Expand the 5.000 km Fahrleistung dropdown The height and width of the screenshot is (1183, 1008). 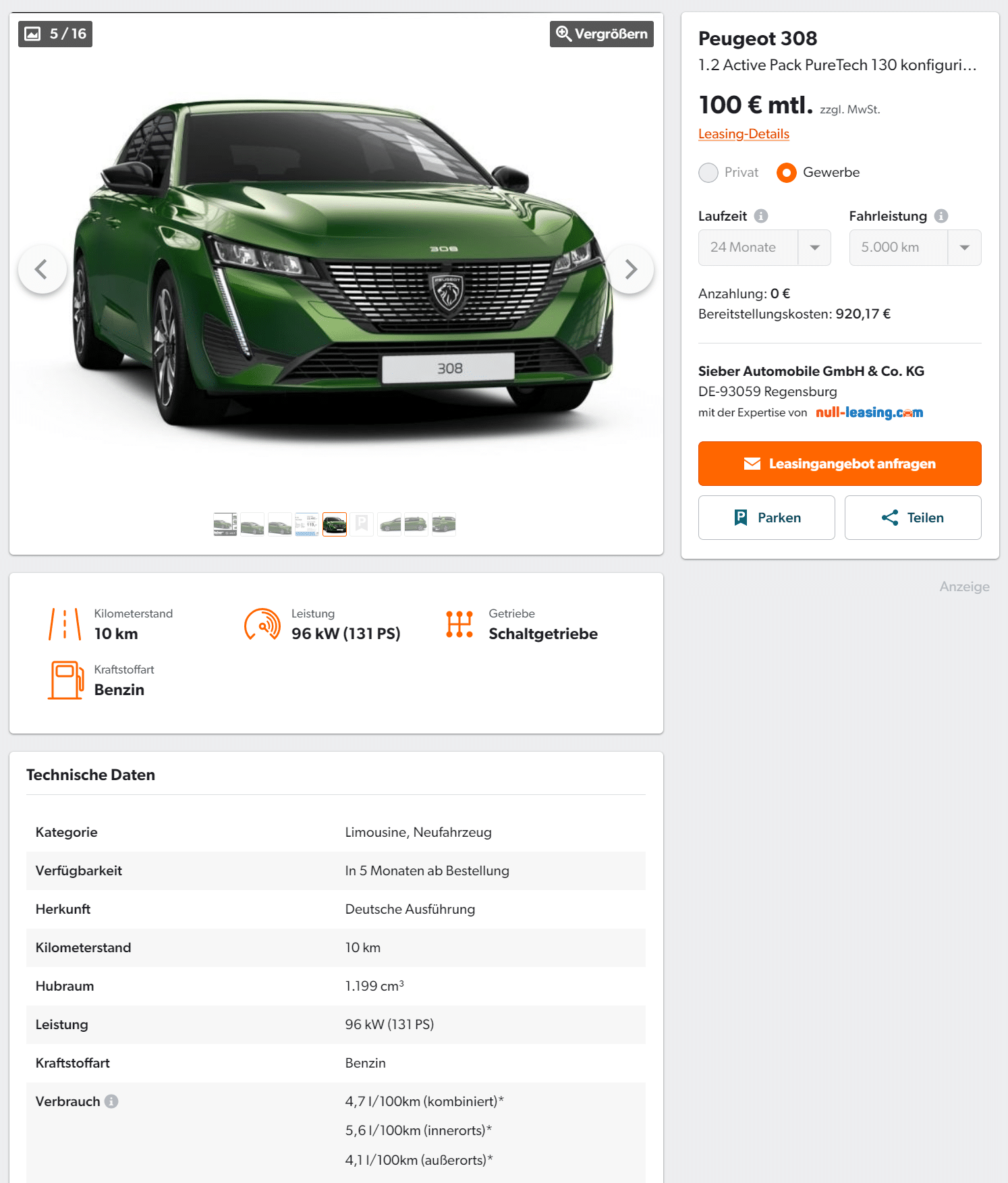(x=915, y=248)
